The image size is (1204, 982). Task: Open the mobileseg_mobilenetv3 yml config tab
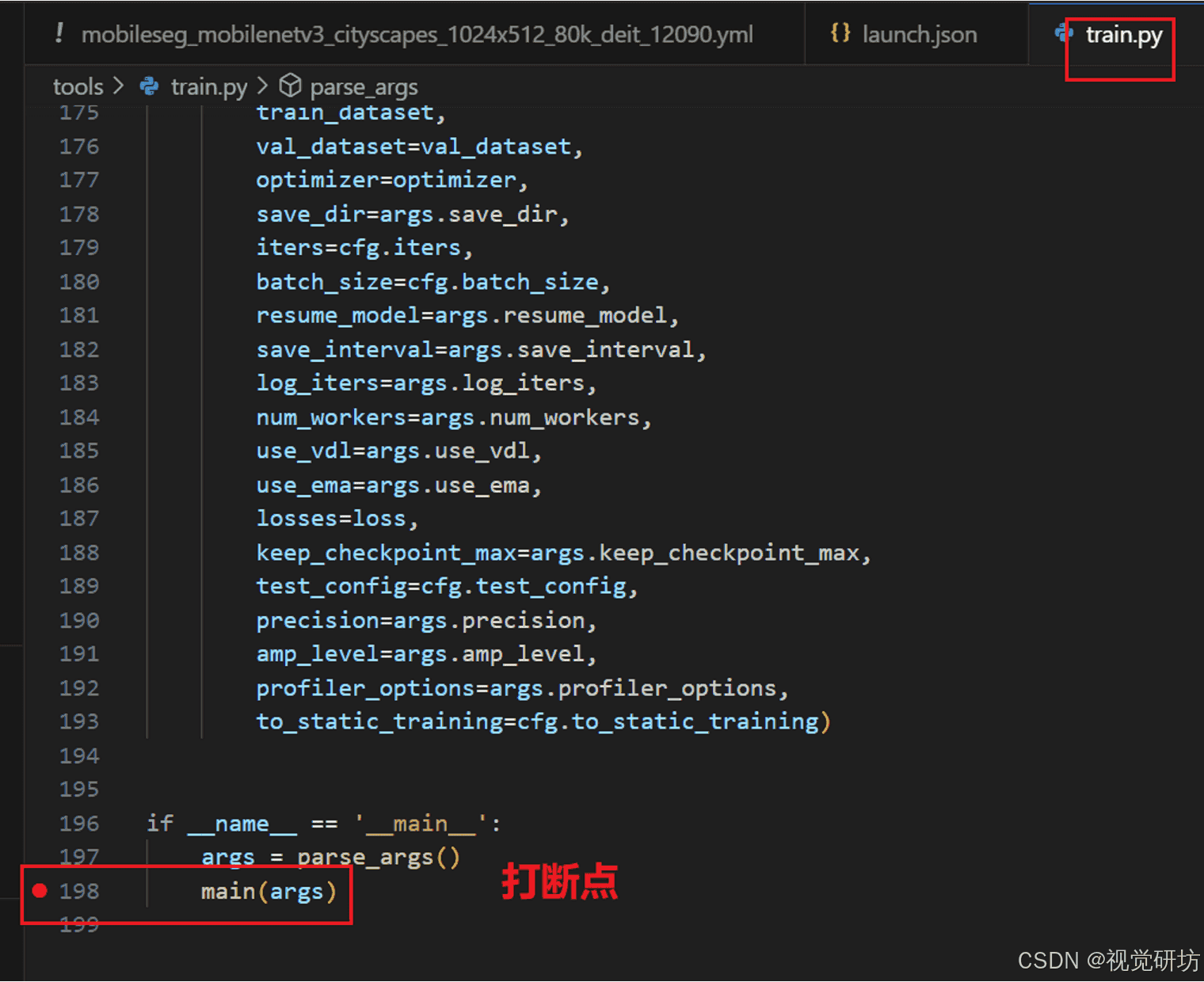[x=417, y=33]
